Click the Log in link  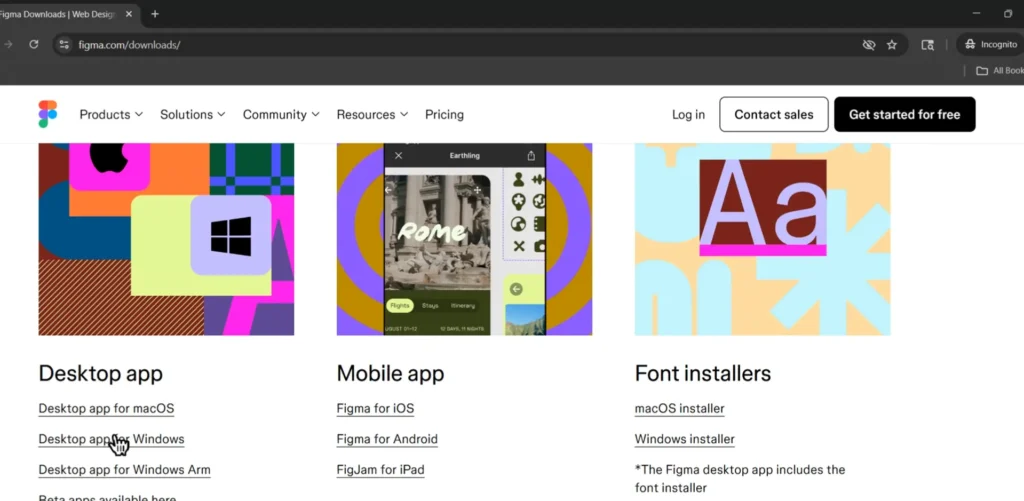pos(688,115)
